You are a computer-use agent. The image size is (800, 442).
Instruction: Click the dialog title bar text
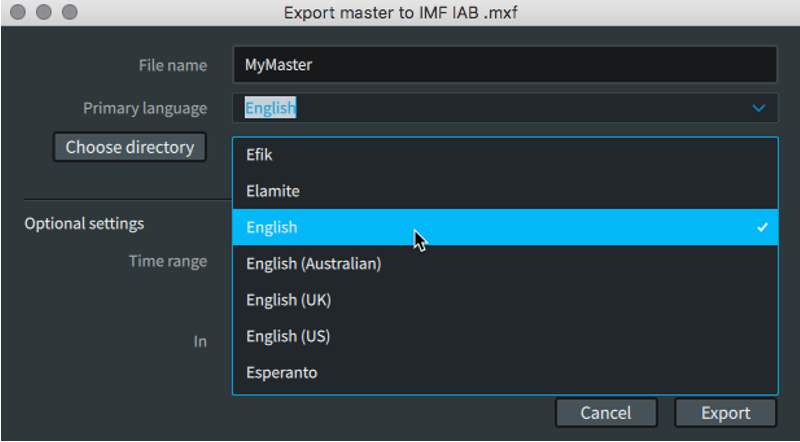tap(399, 13)
